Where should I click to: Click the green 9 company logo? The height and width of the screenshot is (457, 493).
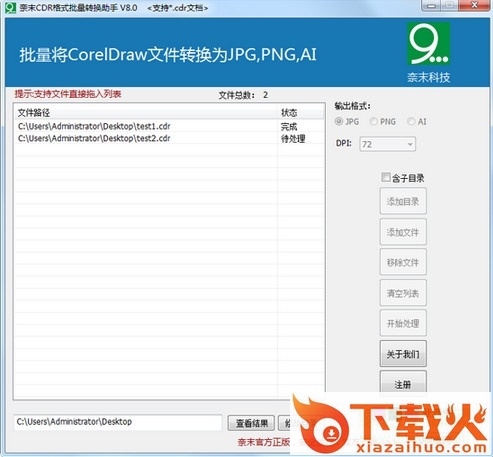tap(429, 44)
